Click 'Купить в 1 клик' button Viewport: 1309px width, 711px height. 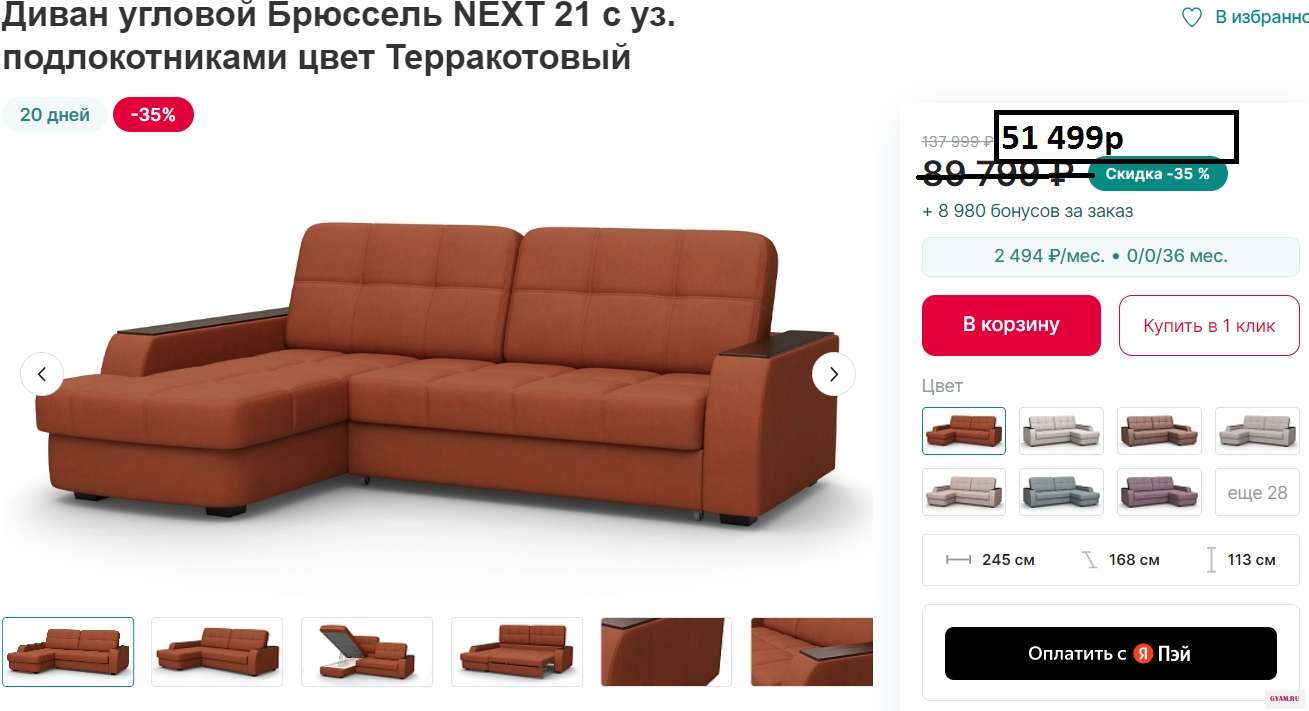pyautogui.click(x=1209, y=325)
